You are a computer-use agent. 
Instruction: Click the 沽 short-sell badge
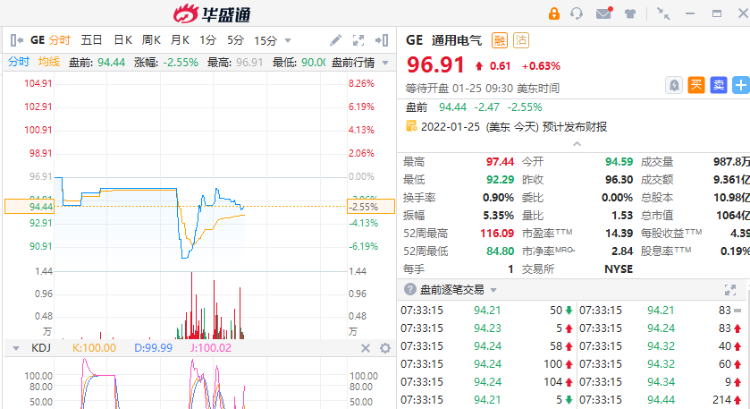pyautogui.click(x=521, y=40)
